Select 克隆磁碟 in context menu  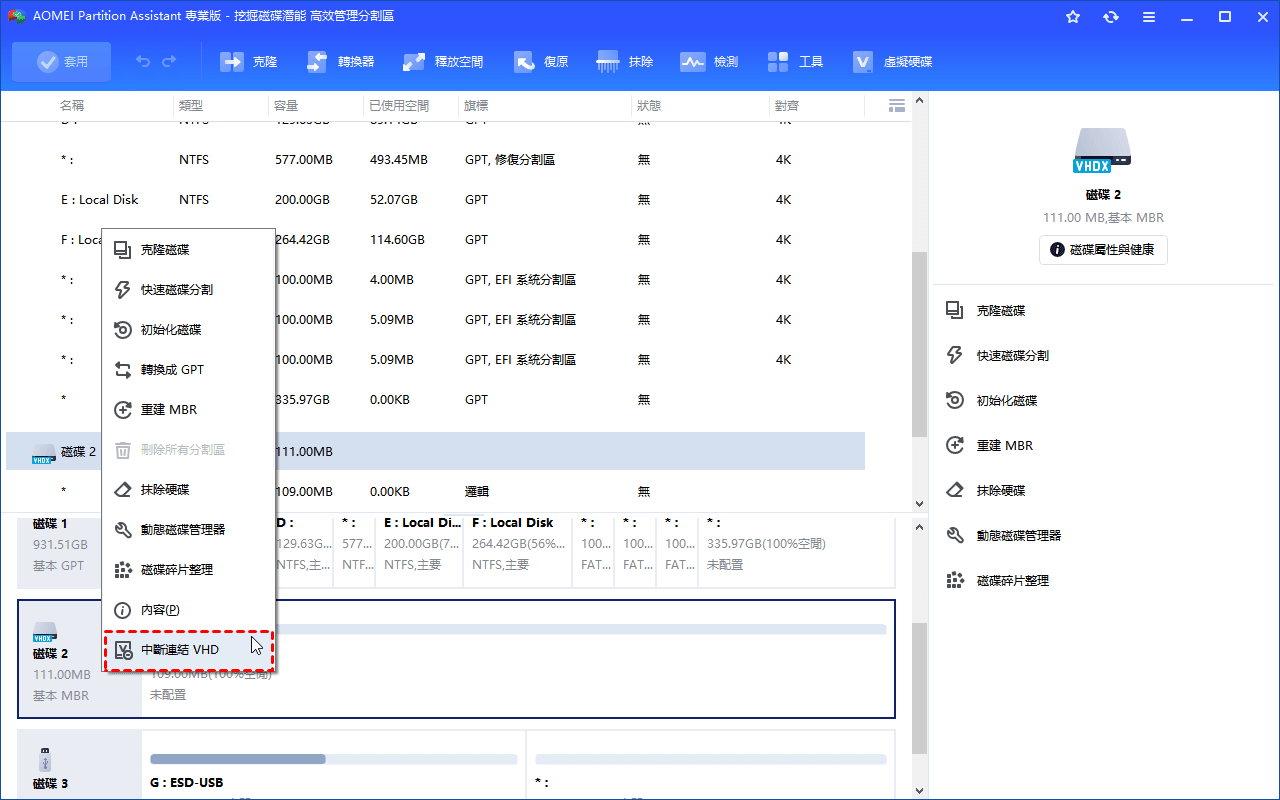coord(189,250)
